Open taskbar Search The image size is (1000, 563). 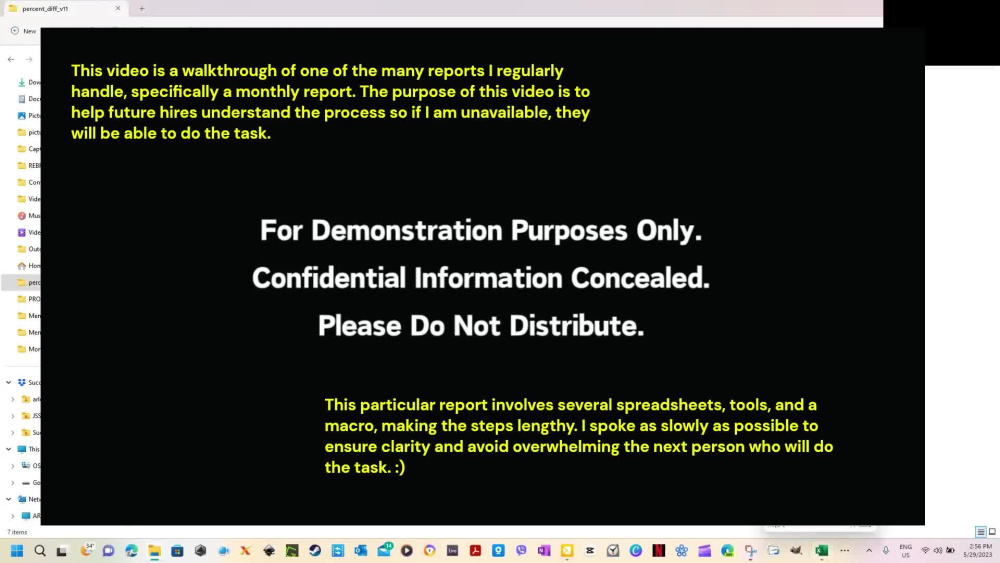coord(40,551)
